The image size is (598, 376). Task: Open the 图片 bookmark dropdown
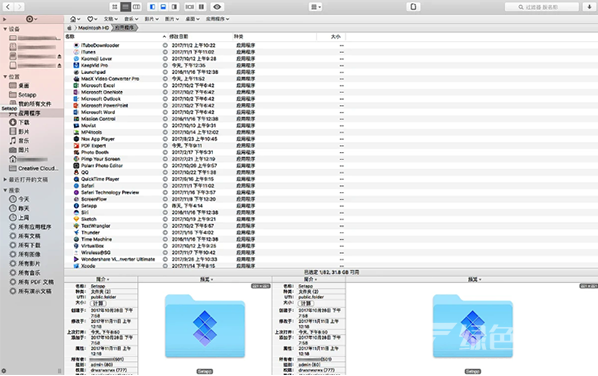[172, 19]
